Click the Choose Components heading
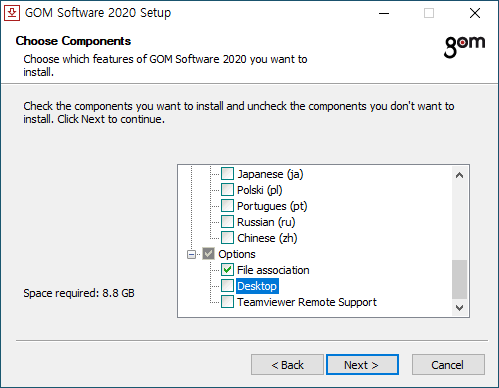Image resolution: width=499 pixels, height=388 pixels. (x=73, y=41)
